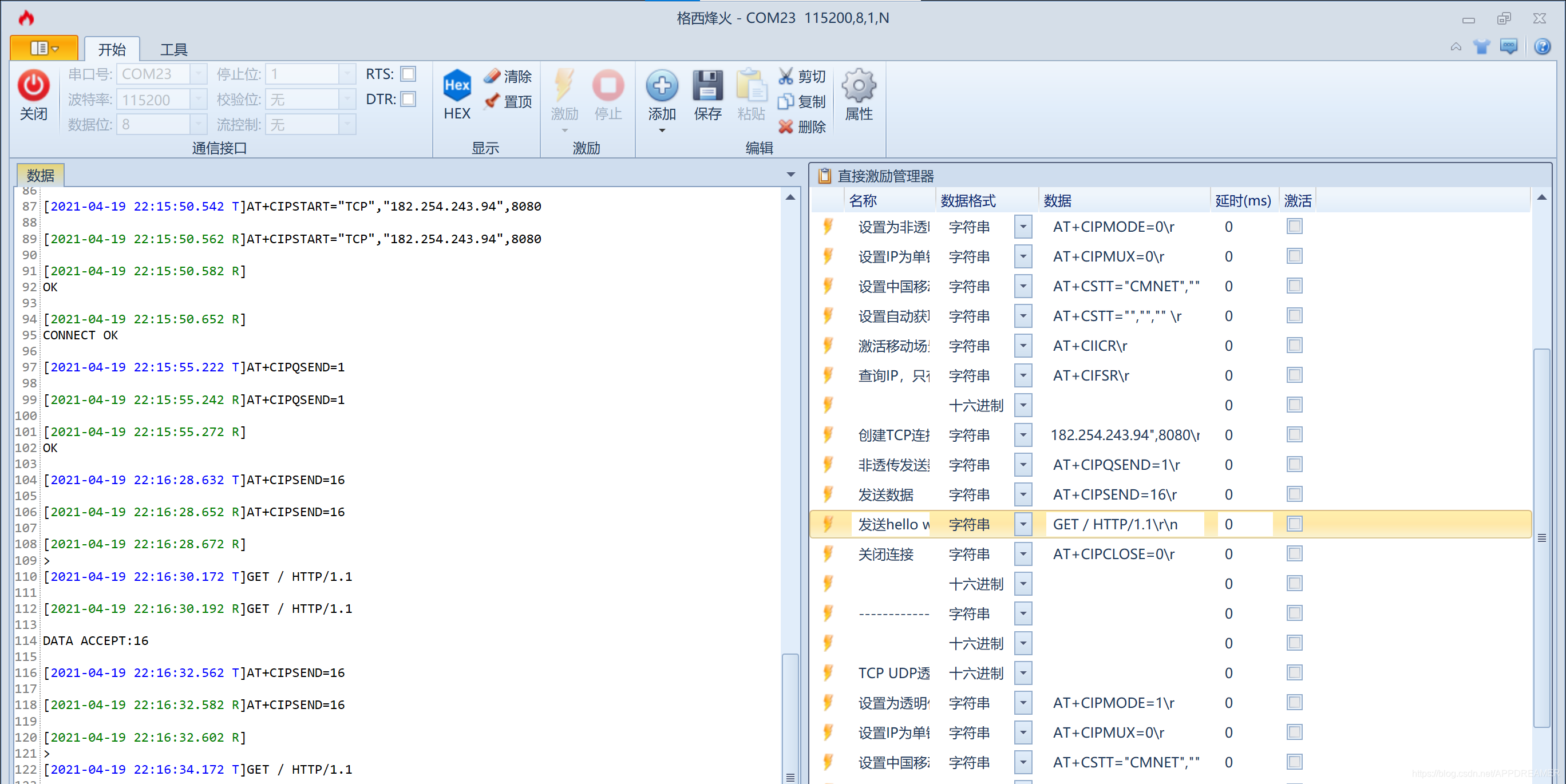Check 激活 box for AT+CIPMODE=0 row

coord(1294,226)
